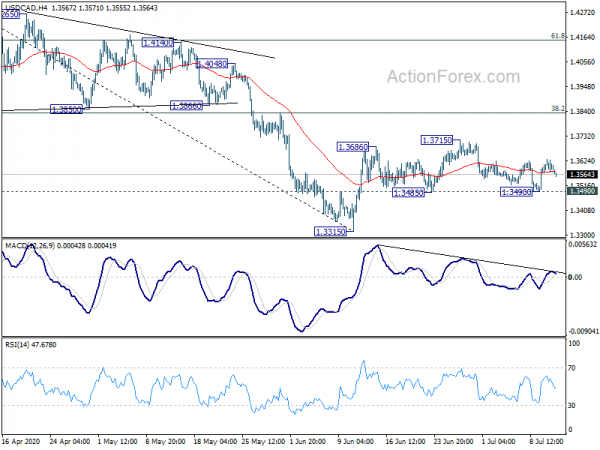Click the 1.41640 price axis value

(582, 37)
